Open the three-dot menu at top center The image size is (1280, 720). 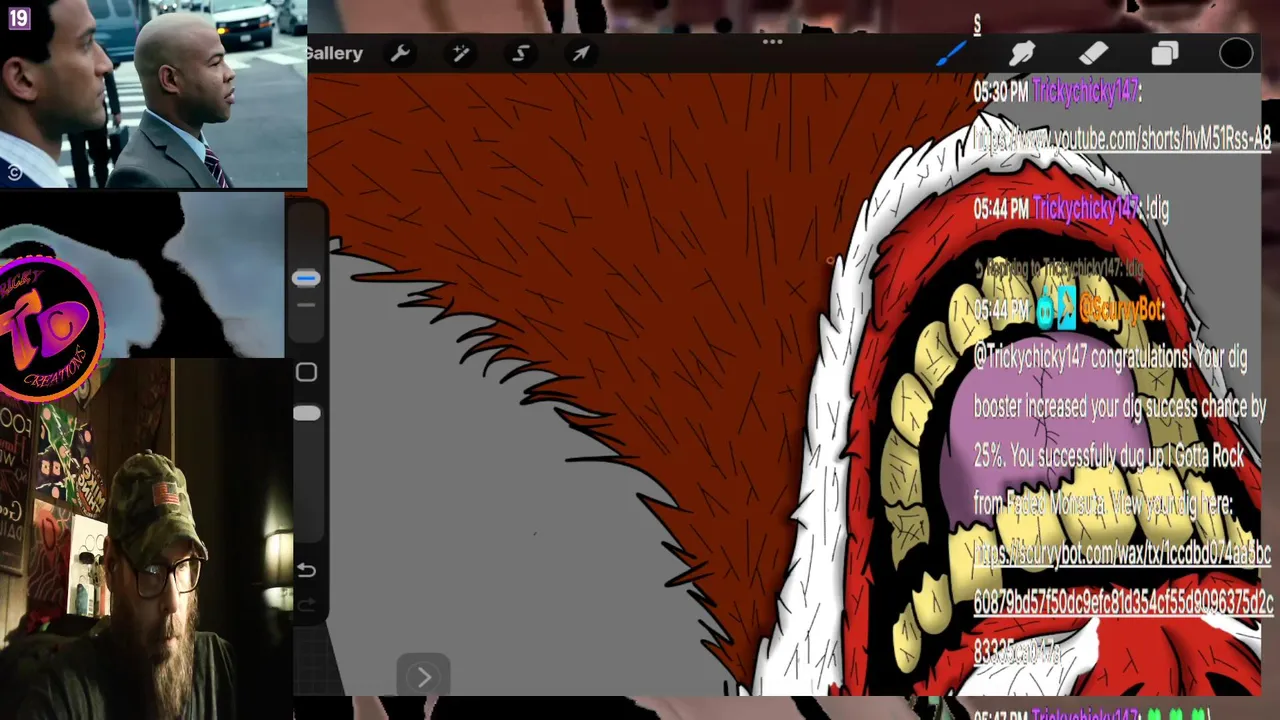[x=772, y=42]
